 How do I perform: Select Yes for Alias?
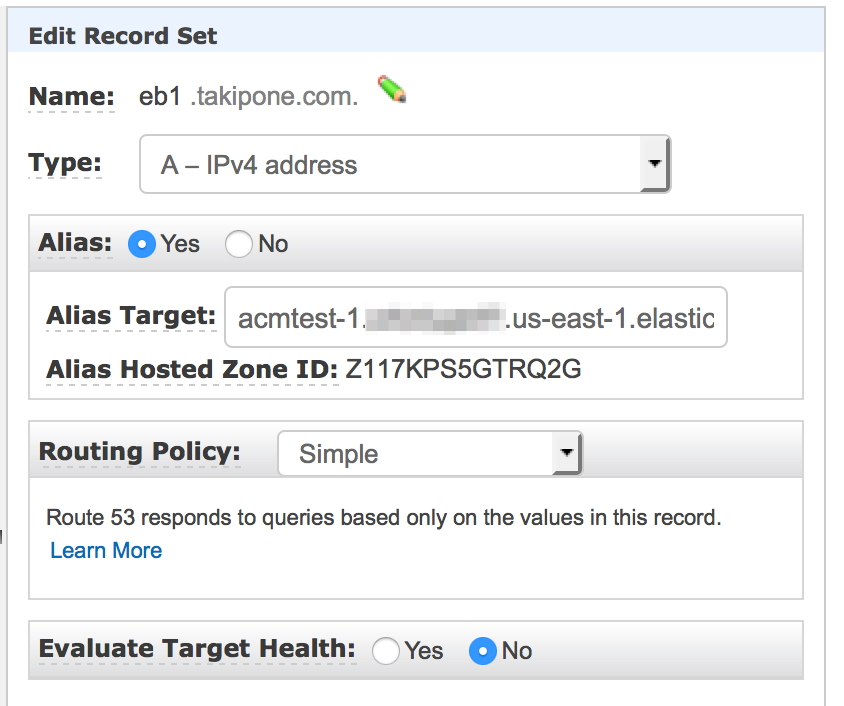point(142,244)
